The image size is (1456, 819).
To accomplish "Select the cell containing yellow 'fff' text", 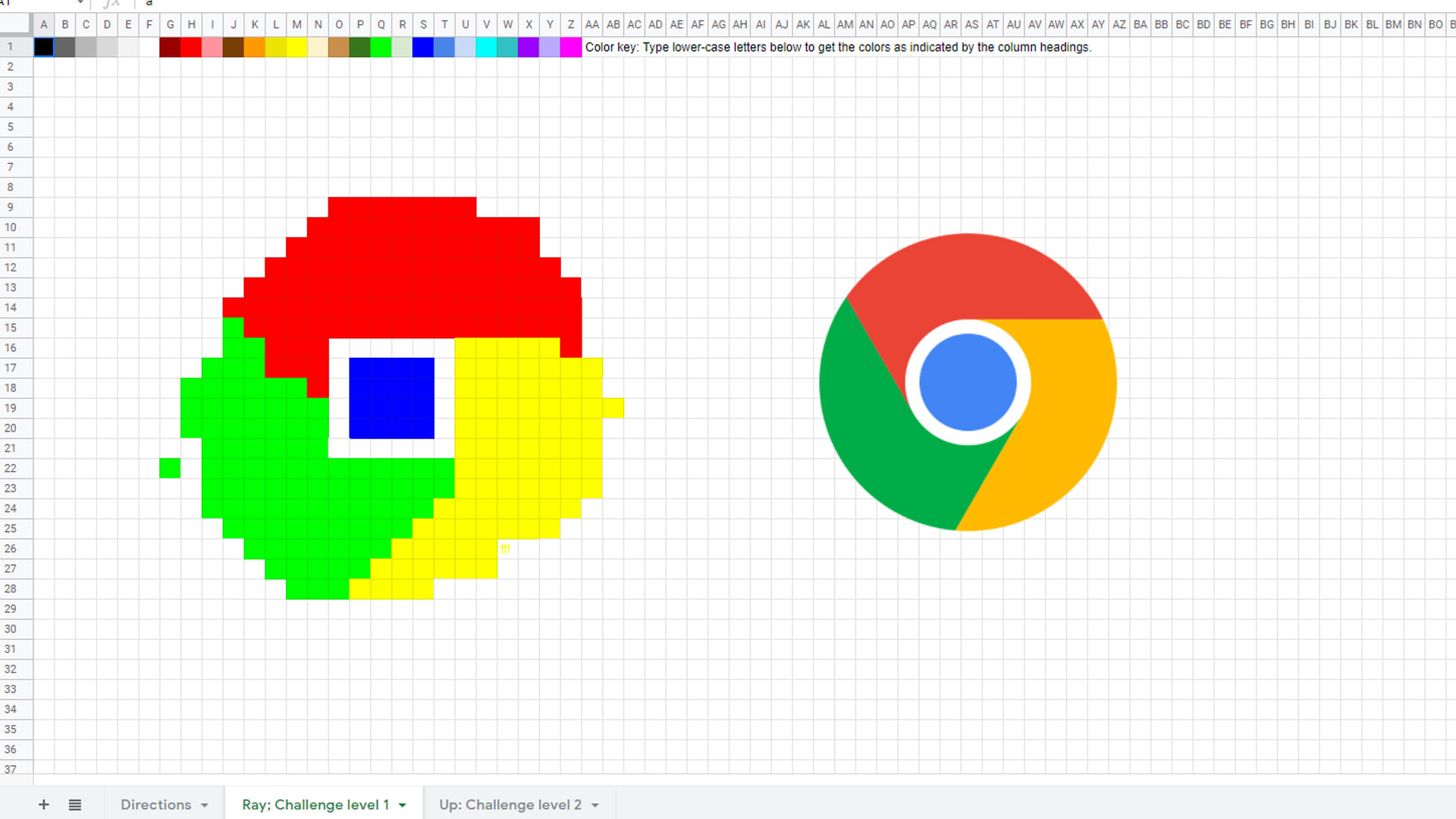I will [507, 548].
